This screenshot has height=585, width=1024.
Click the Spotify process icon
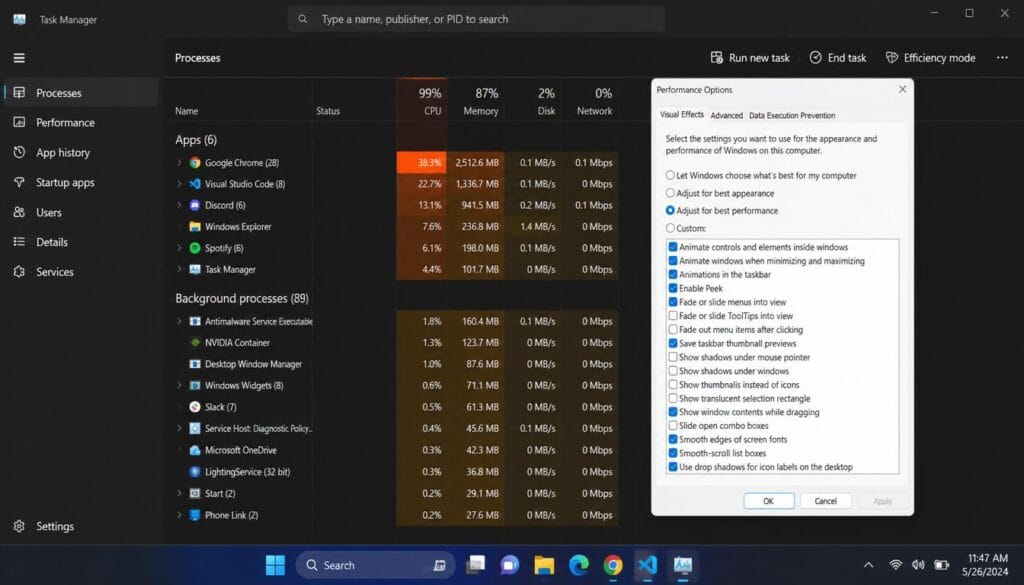(195, 248)
